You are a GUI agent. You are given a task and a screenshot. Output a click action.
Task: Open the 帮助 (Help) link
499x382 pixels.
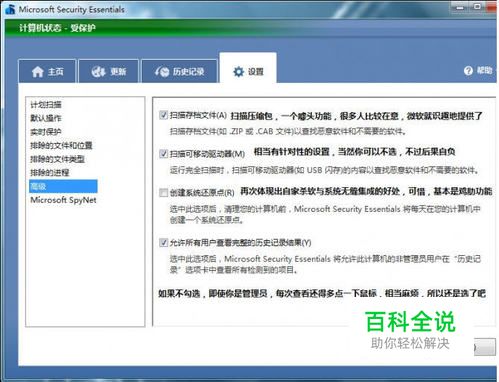pos(484,70)
